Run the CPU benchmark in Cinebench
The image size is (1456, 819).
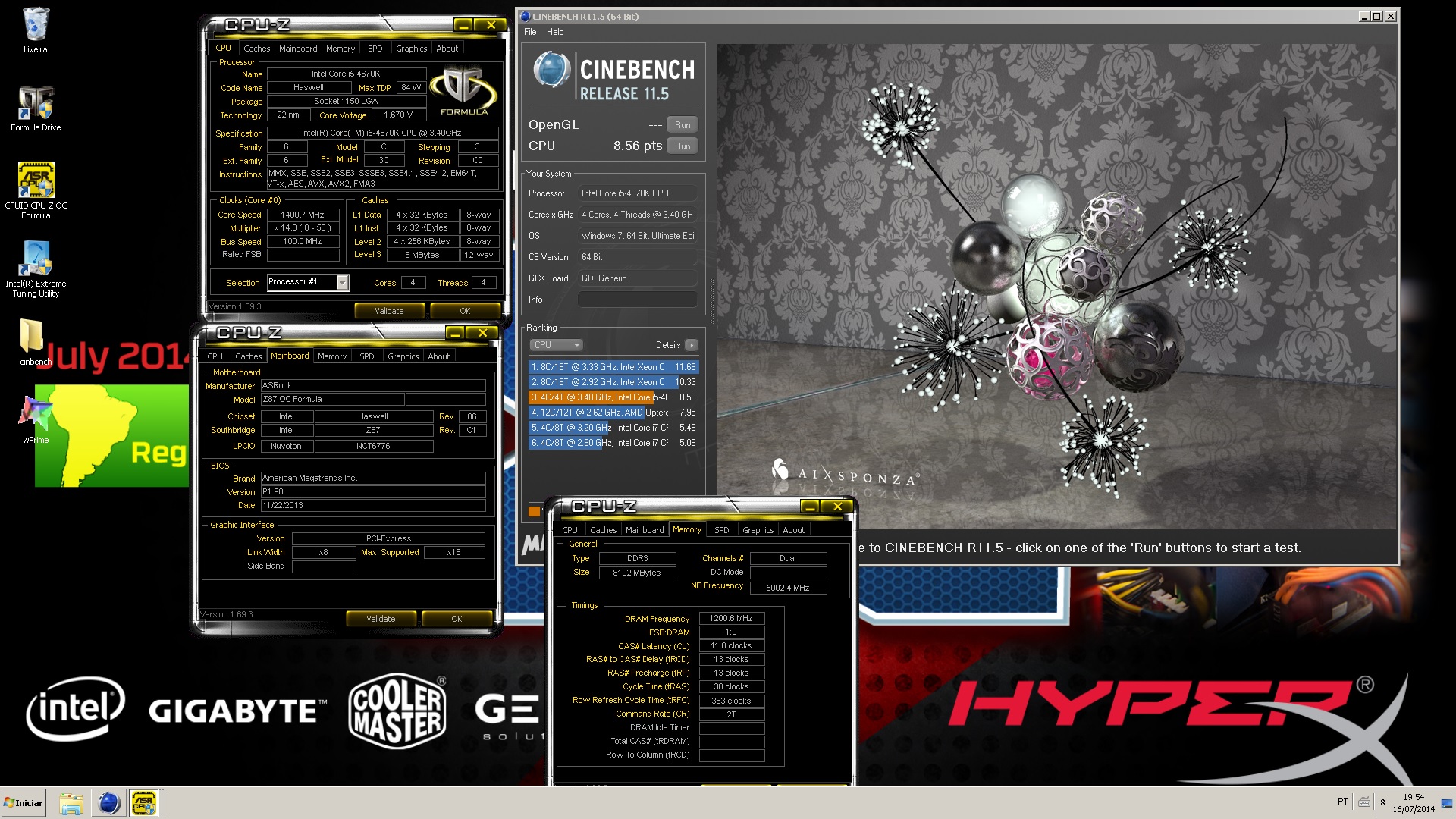[682, 146]
